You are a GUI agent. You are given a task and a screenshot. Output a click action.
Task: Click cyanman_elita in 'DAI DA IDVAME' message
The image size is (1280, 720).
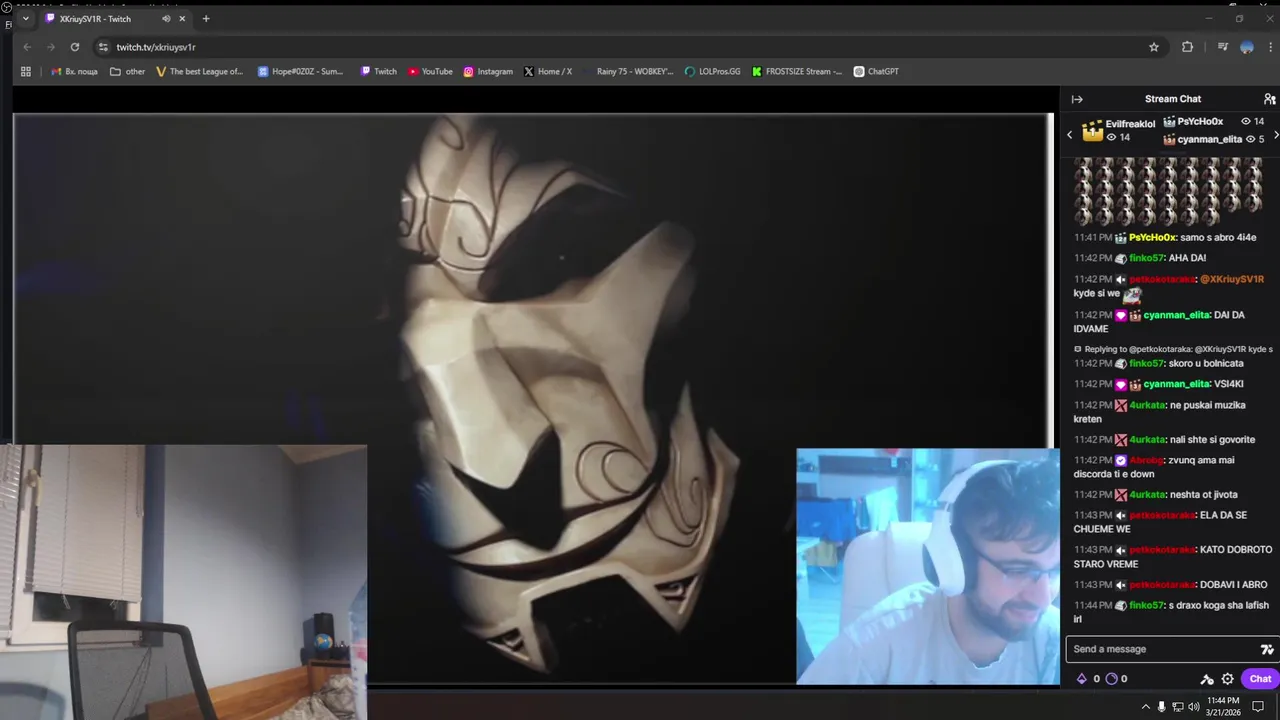pyautogui.click(x=1177, y=315)
